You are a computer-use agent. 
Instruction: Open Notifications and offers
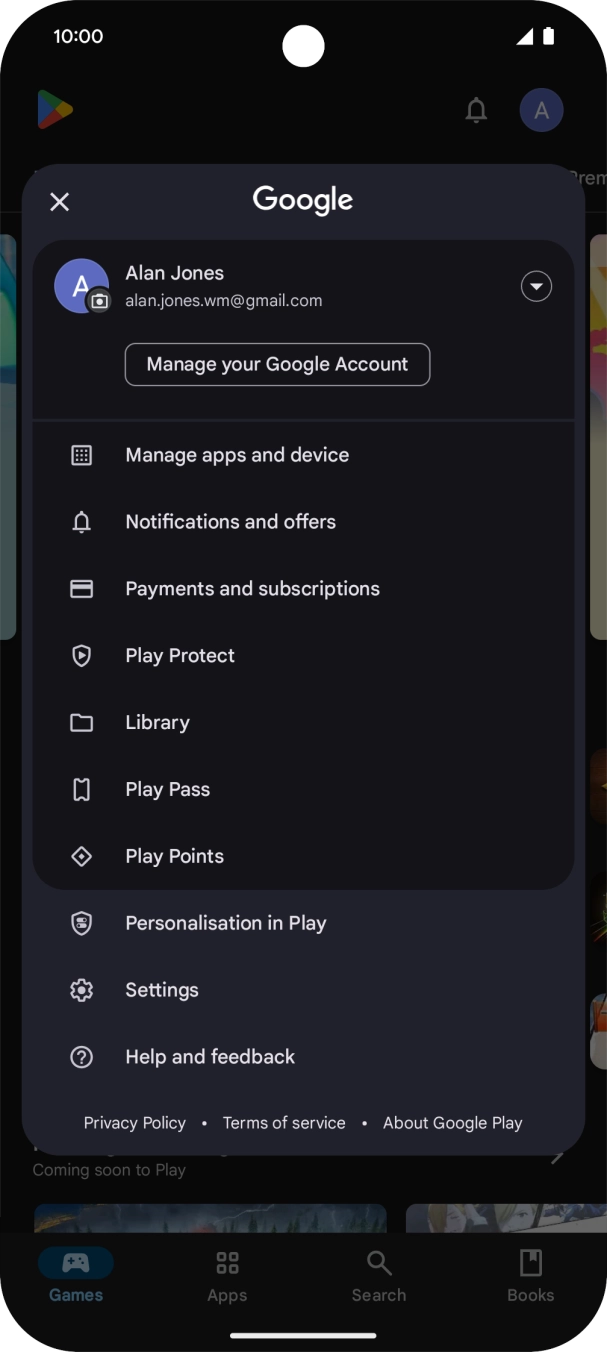[230, 521]
